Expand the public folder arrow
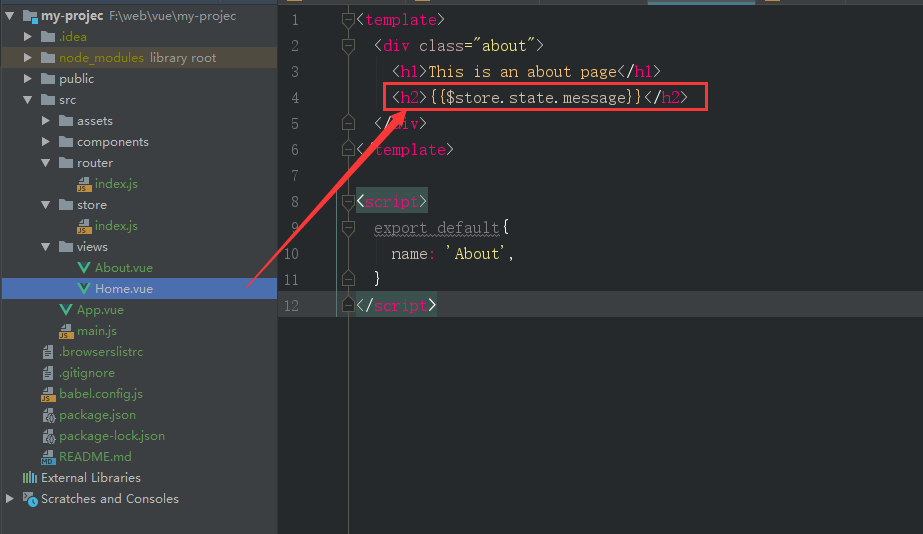 pyautogui.click(x=28, y=78)
